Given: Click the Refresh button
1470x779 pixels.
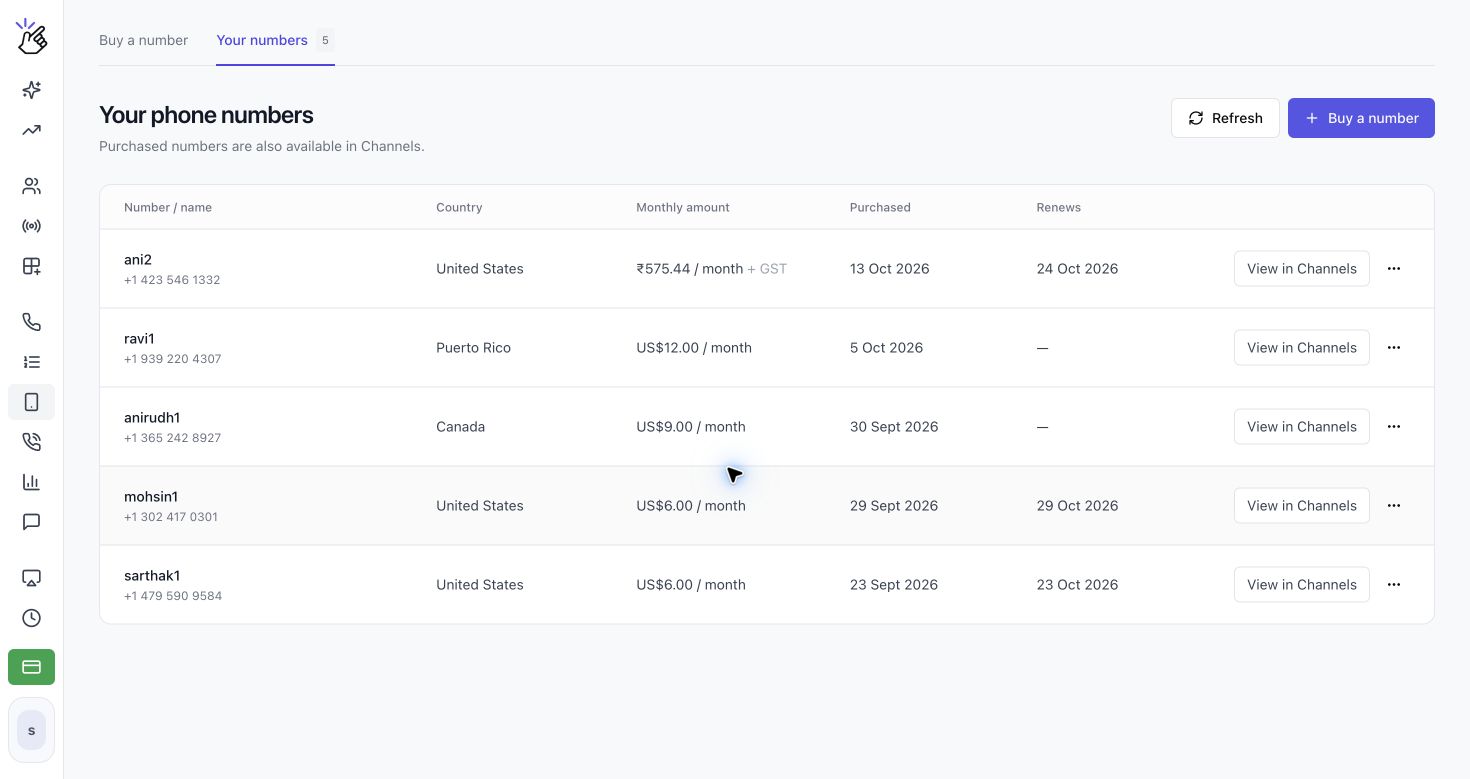Looking at the screenshot, I should 1225,118.
